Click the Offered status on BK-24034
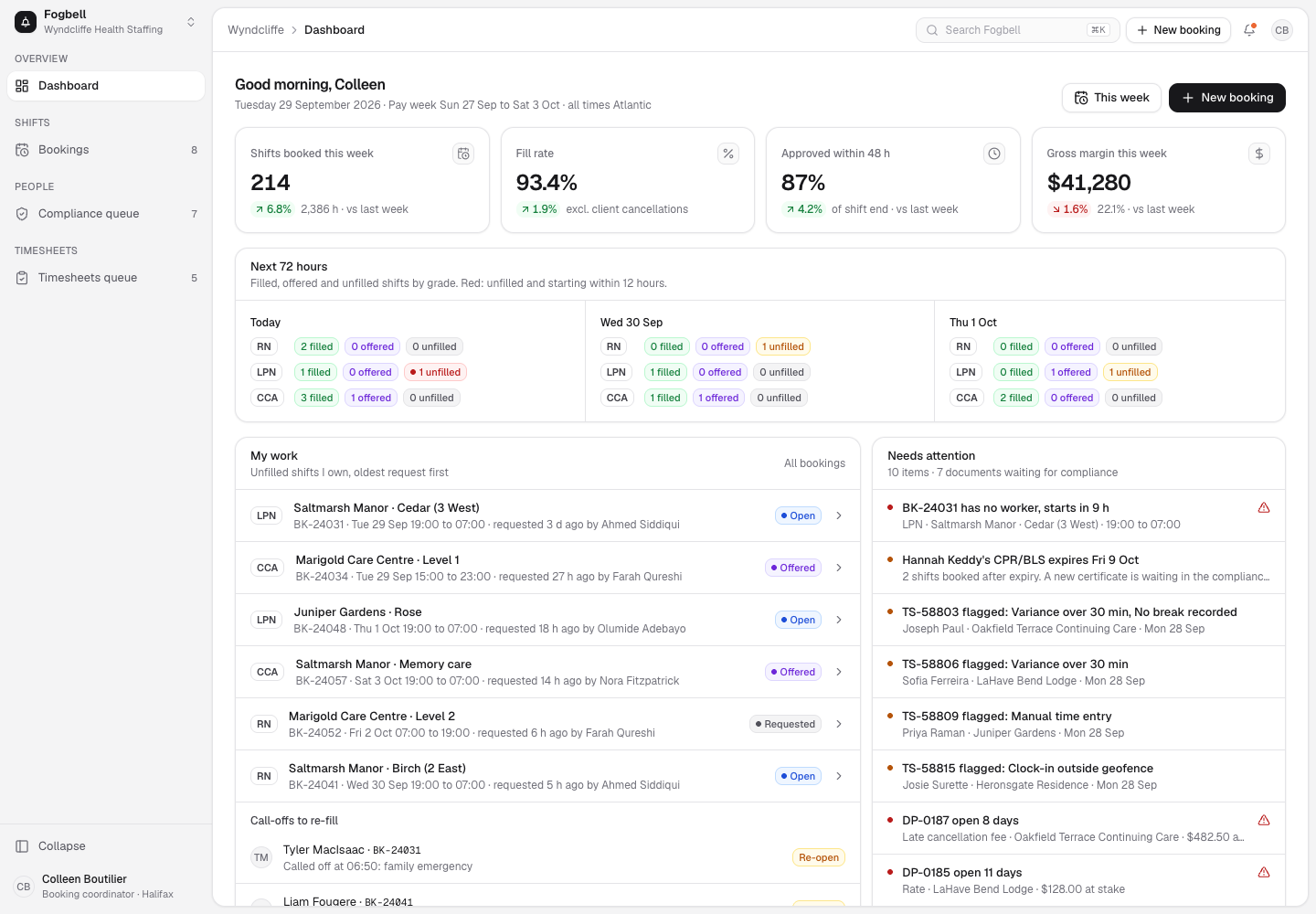Image resolution: width=1316 pixels, height=914 pixels. (793, 568)
